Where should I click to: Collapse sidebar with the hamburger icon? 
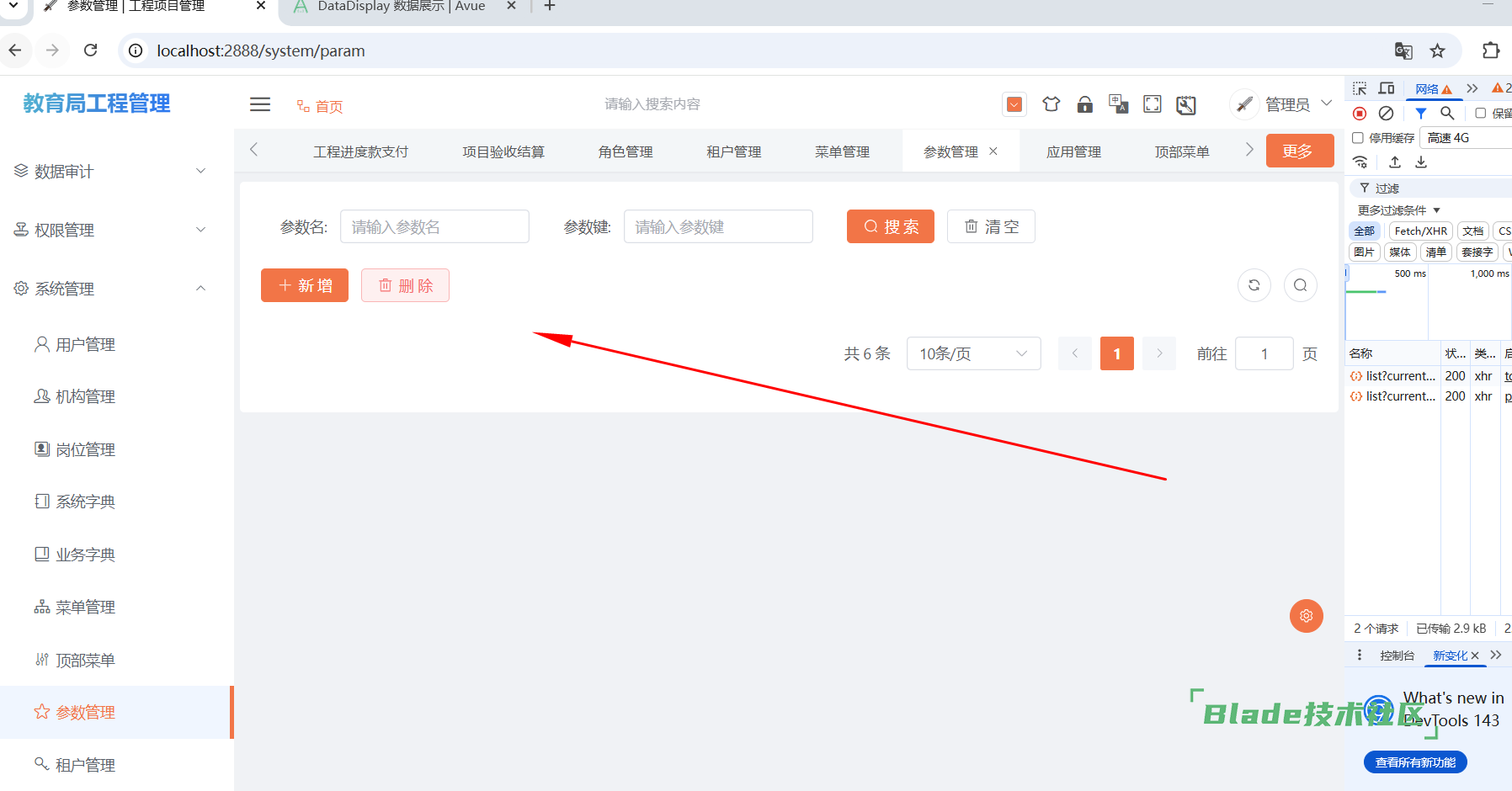click(260, 104)
